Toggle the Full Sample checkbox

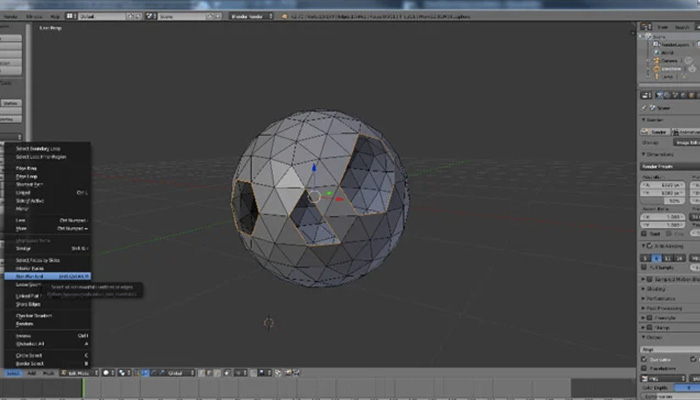click(x=644, y=267)
